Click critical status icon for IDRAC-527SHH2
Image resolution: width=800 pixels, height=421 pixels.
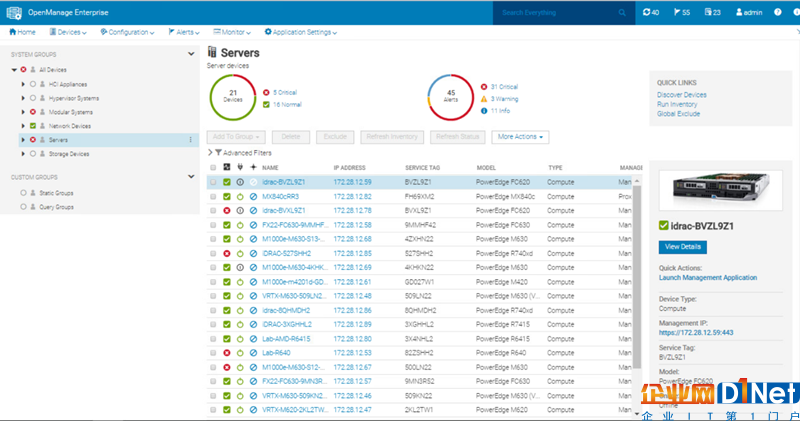tap(227, 254)
